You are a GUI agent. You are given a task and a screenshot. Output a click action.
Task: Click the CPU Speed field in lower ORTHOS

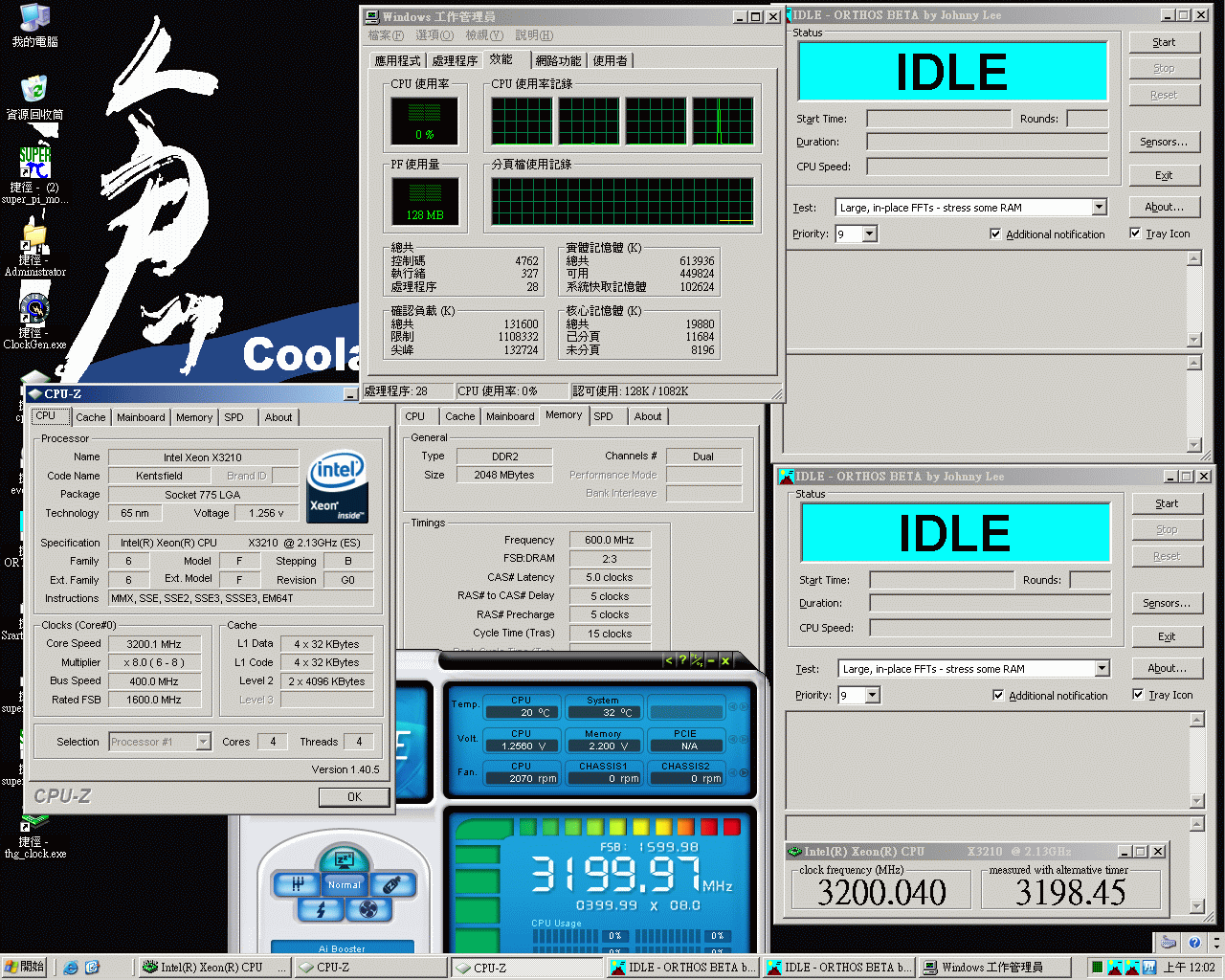point(990,628)
